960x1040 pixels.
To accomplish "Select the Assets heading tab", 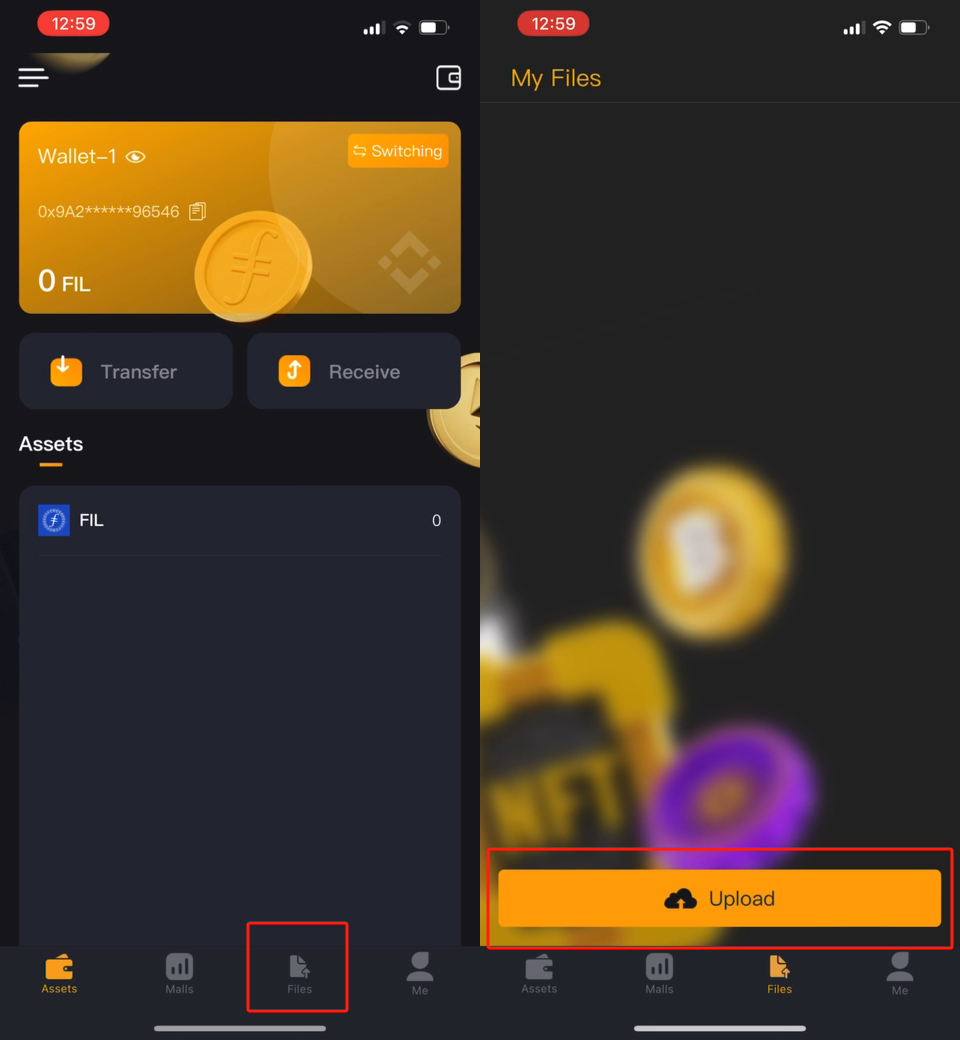I will pyautogui.click(x=51, y=444).
